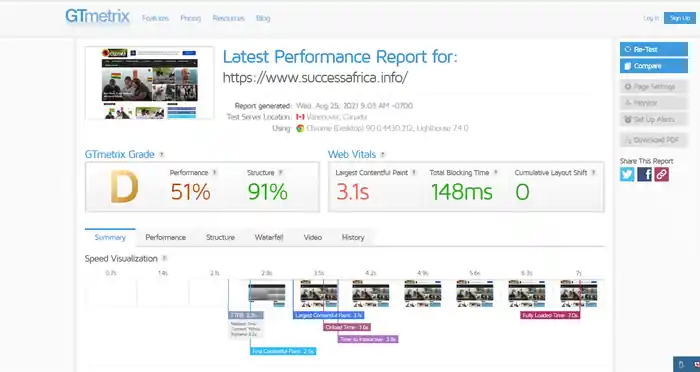Open the 5.6s filmstrip frame
Image resolution: width=700 pixels, height=372 pixels.
point(475,293)
